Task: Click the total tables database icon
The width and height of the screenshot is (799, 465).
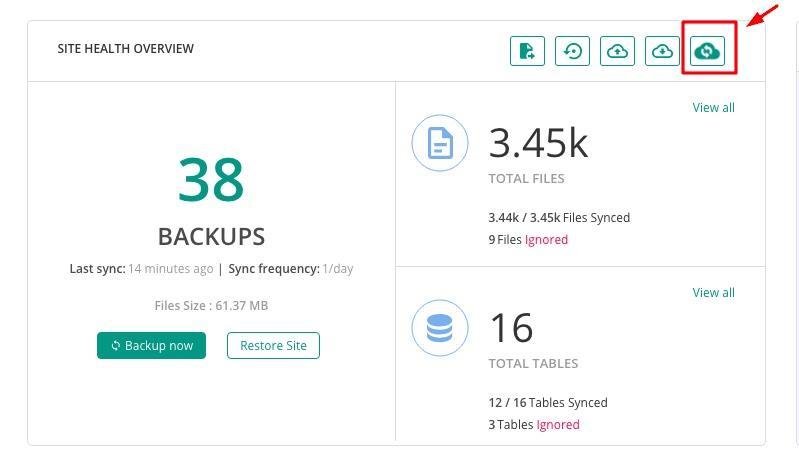Action: coord(440,328)
